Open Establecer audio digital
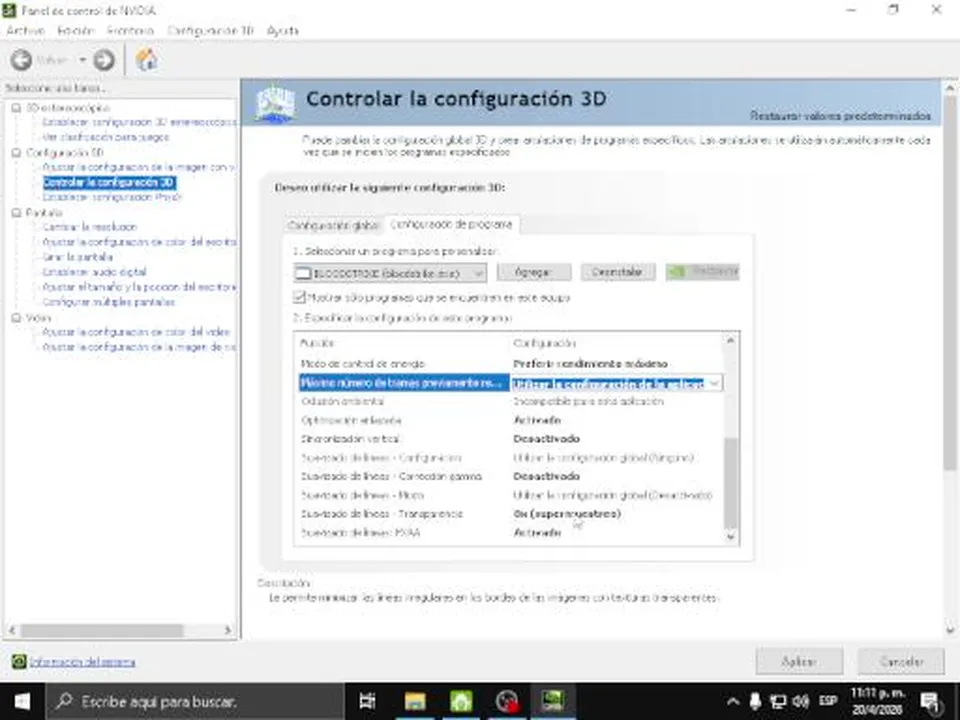960x720 pixels. point(94,272)
